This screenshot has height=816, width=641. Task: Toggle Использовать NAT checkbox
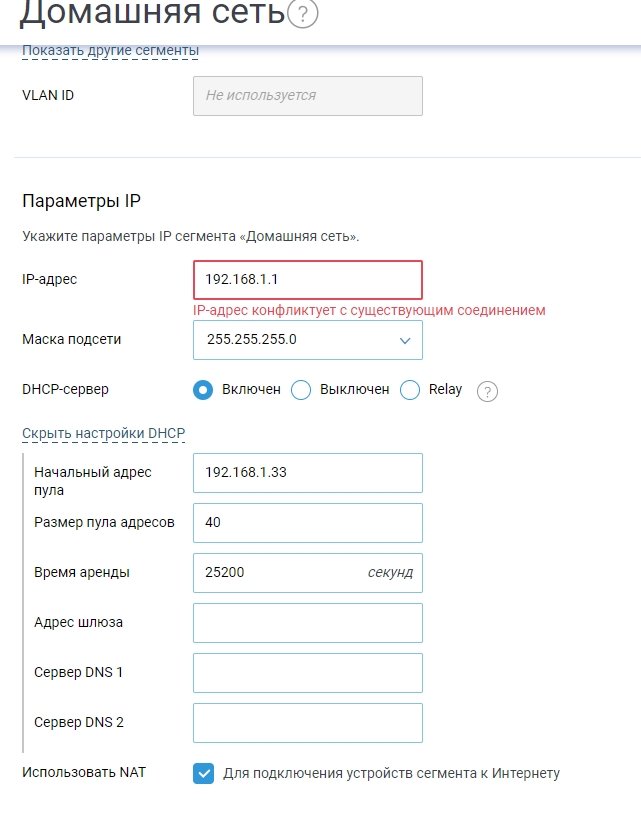(203, 773)
